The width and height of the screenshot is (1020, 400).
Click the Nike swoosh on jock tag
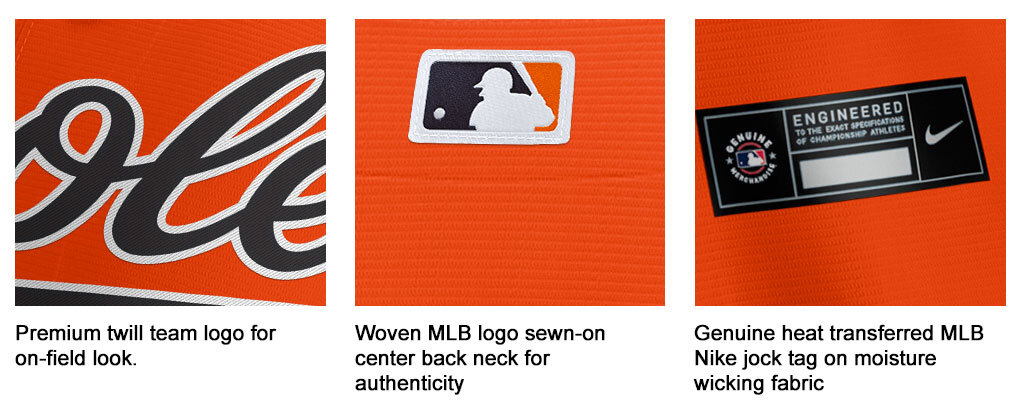[x=943, y=132]
